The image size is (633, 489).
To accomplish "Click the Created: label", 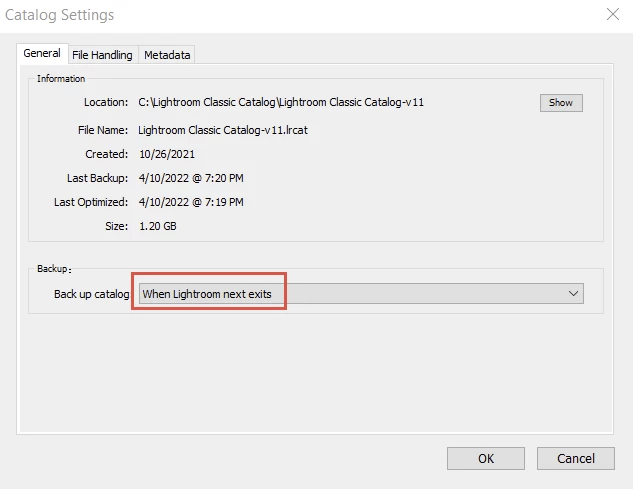I will click(x=107, y=154).
